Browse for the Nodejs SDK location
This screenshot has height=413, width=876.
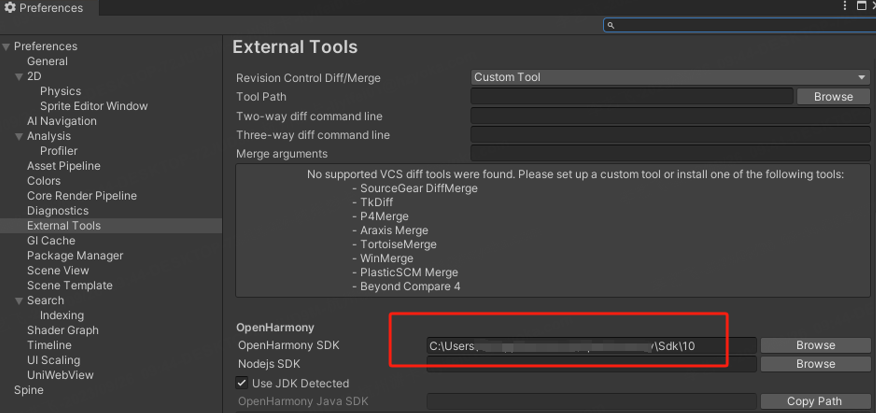815,364
